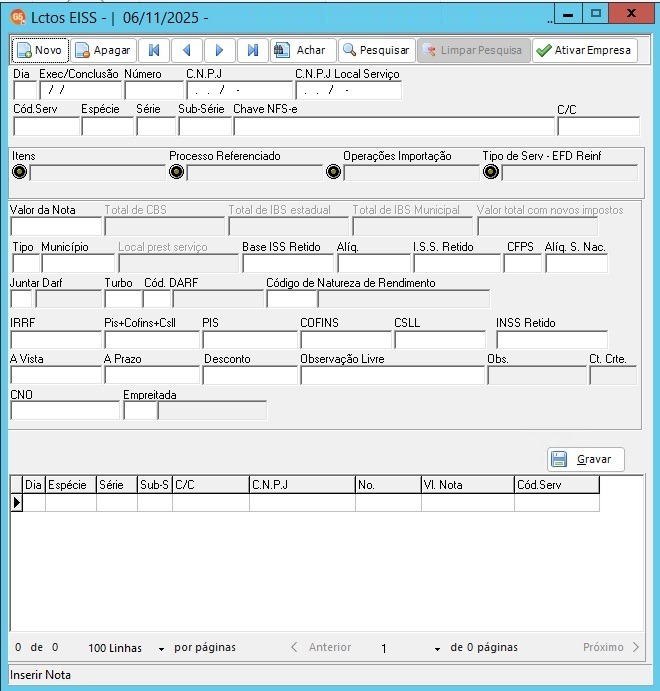Click the Cód. DARF input field
Image resolution: width=660 pixels, height=691 pixels.
157,299
